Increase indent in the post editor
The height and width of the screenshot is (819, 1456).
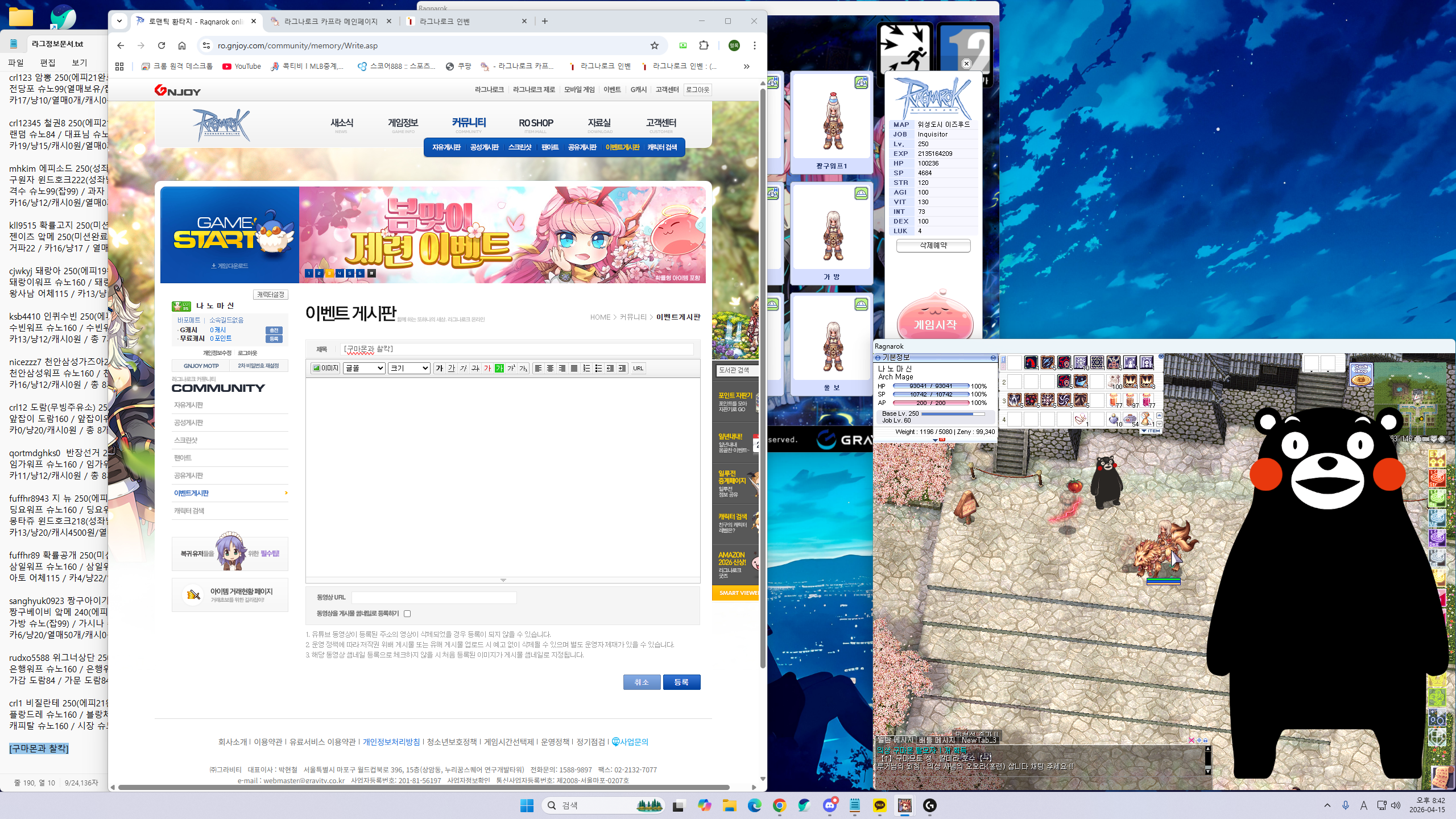622,368
